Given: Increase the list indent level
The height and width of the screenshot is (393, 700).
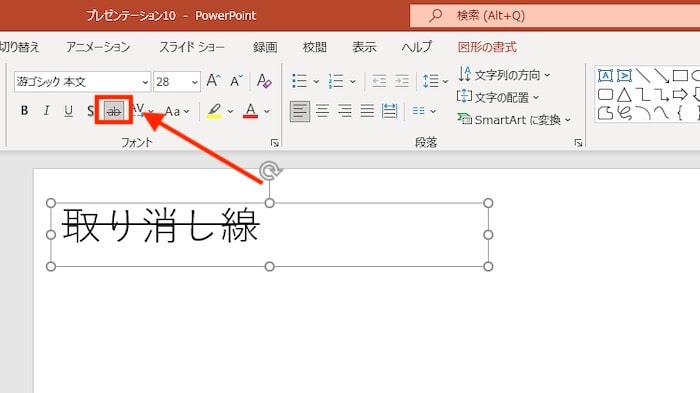Looking at the screenshot, I should point(402,81).
